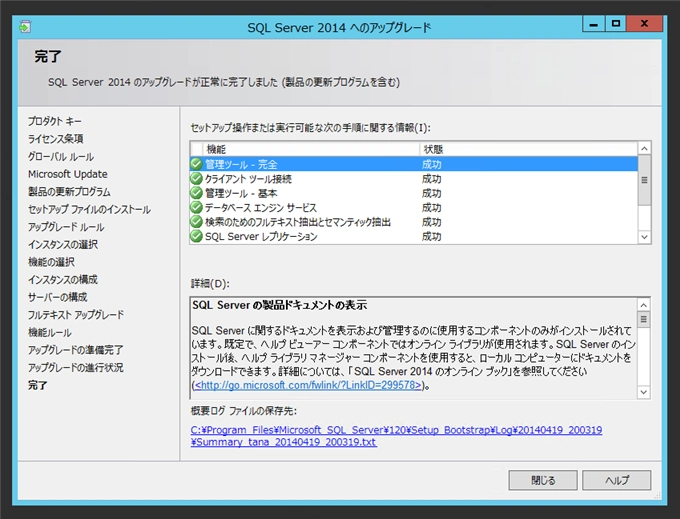Click the 製品の更新プログラム step
The height and width of the screenshot is (519, 680).
coord(69,191)
